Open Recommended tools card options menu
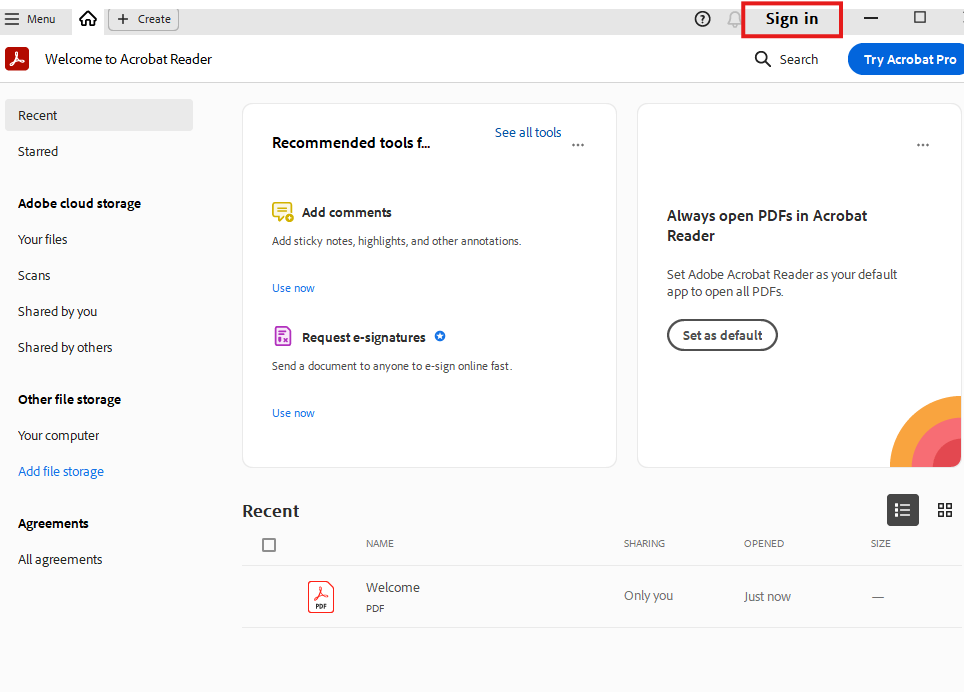 coord(578,145)
